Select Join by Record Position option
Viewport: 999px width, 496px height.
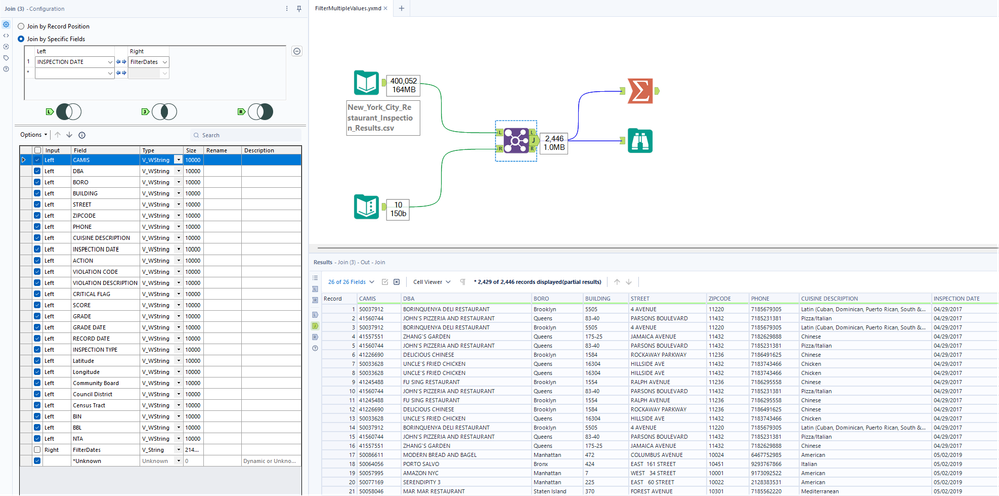tap(22, 26)
